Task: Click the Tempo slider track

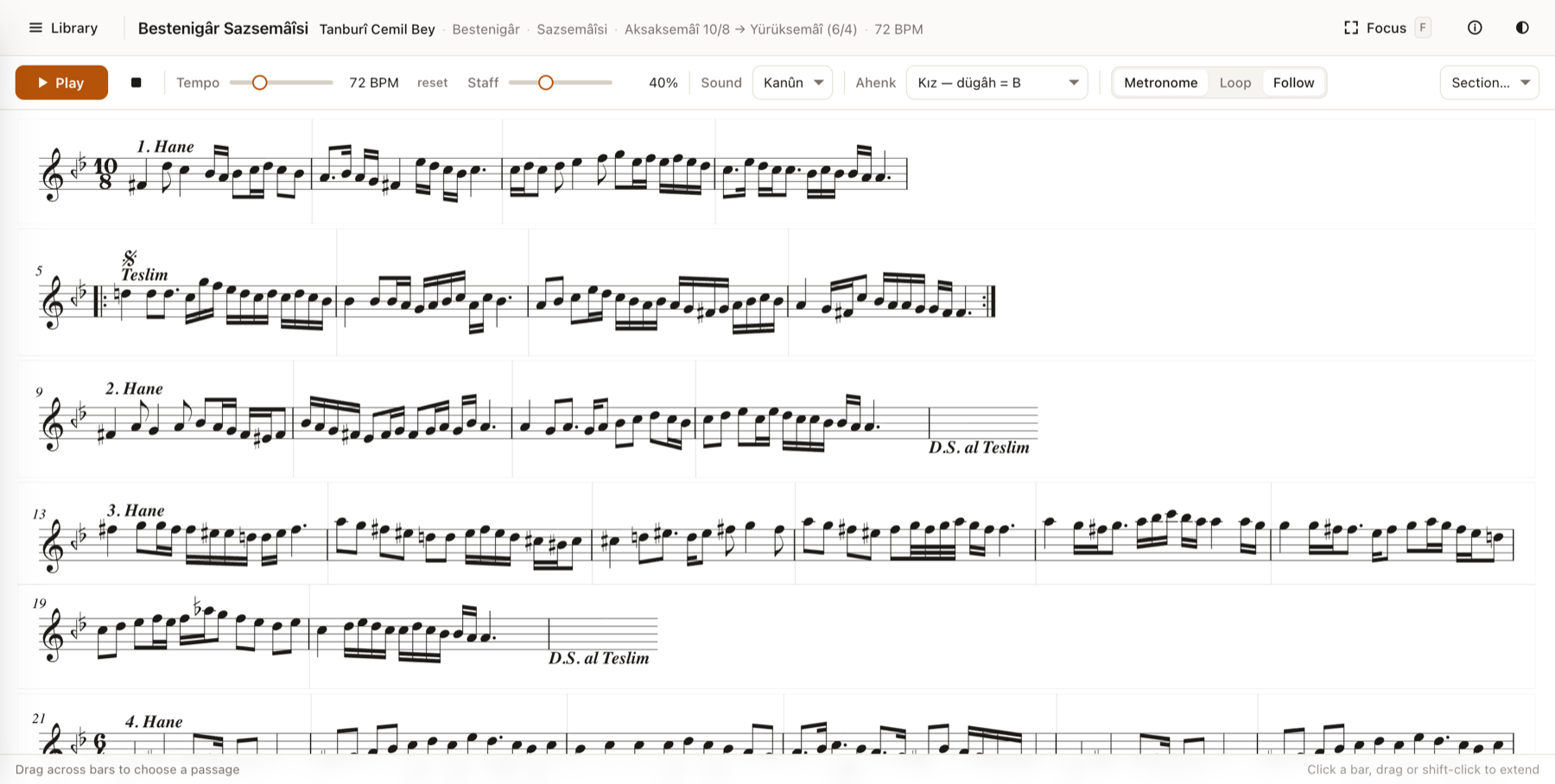Action: tap(282, 83)
